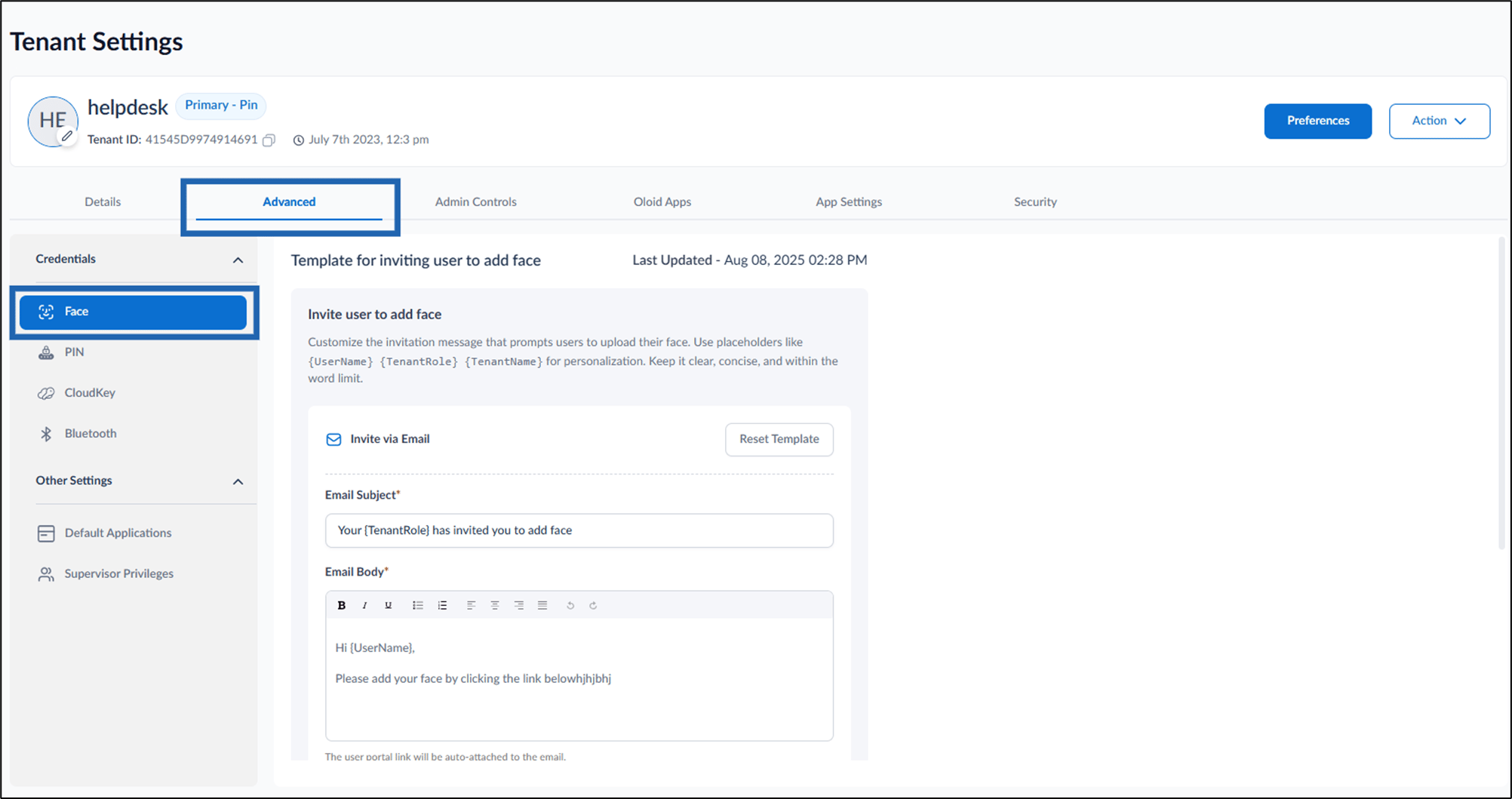Open CloudKey credential settings
The height and width of the screenshot is (799, 1512).
(133, 393)
